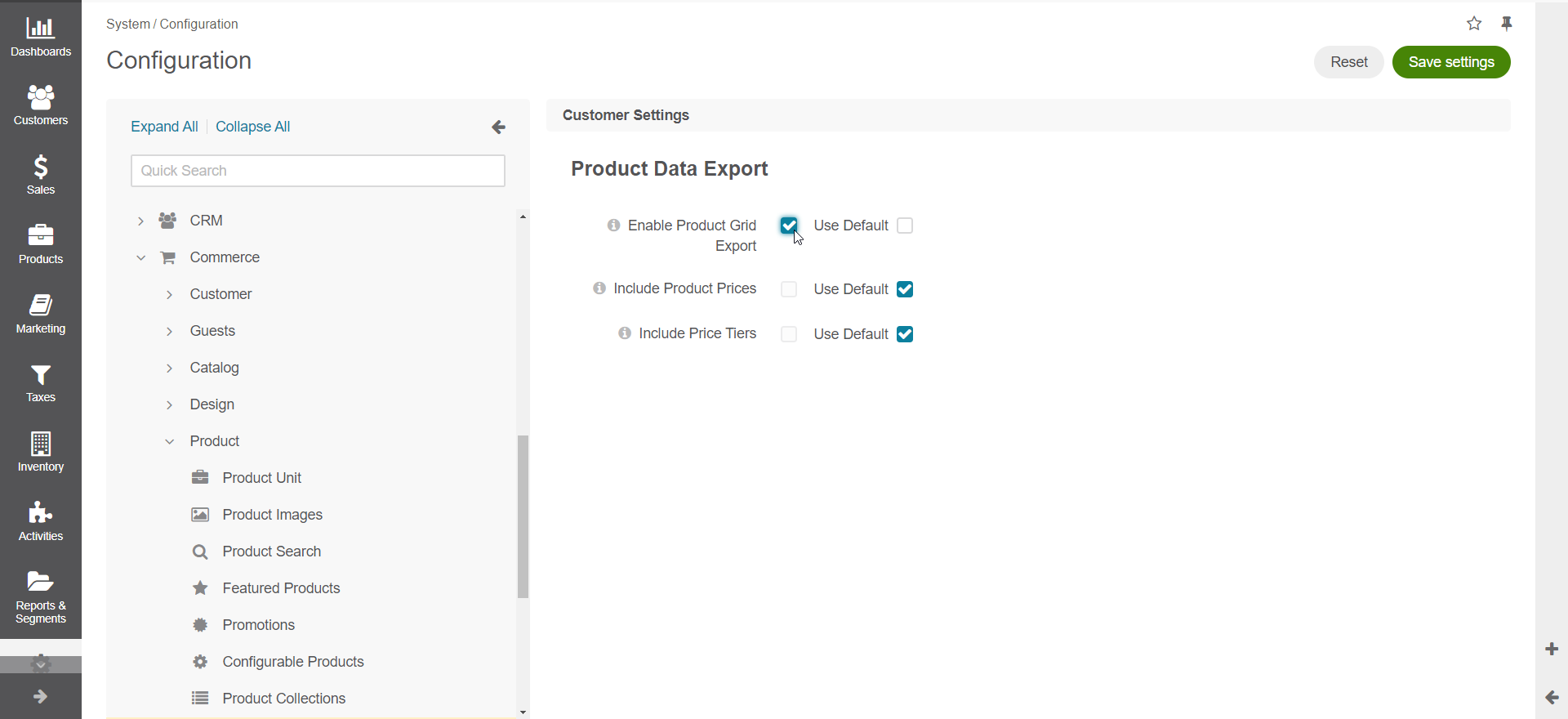
Task: Expand the CRM tree node
Action: click(140, 221)
